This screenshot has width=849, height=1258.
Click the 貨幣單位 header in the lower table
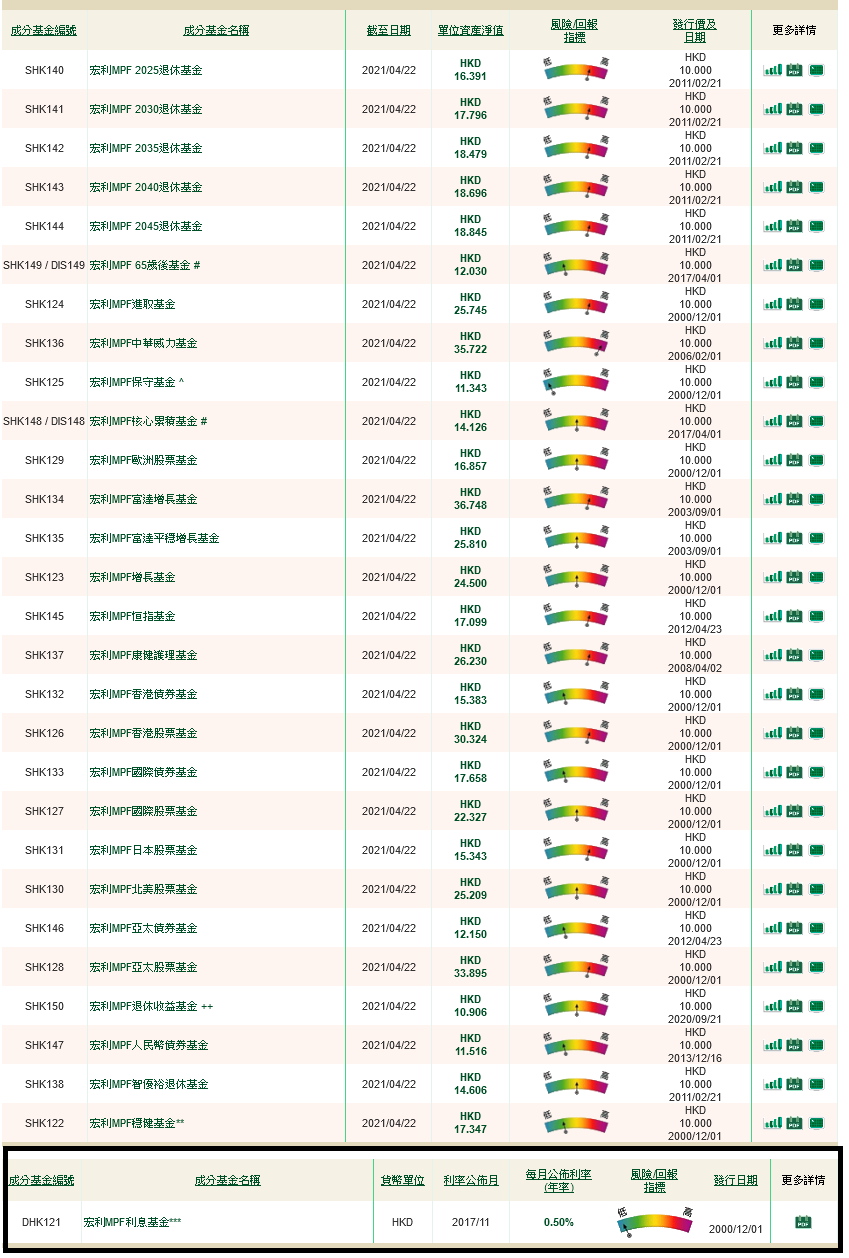pos(403,1180)
